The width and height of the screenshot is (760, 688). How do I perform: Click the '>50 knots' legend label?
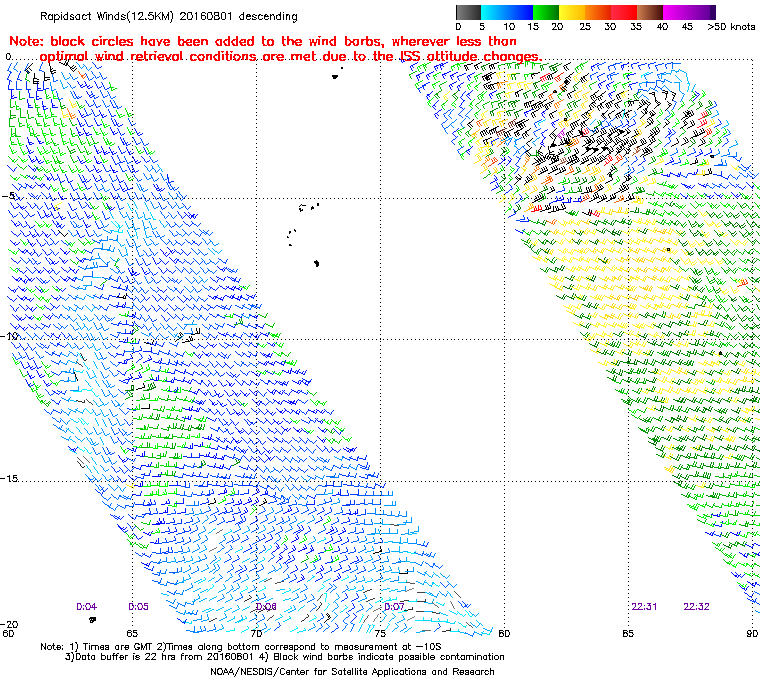[x=731, y=27]
